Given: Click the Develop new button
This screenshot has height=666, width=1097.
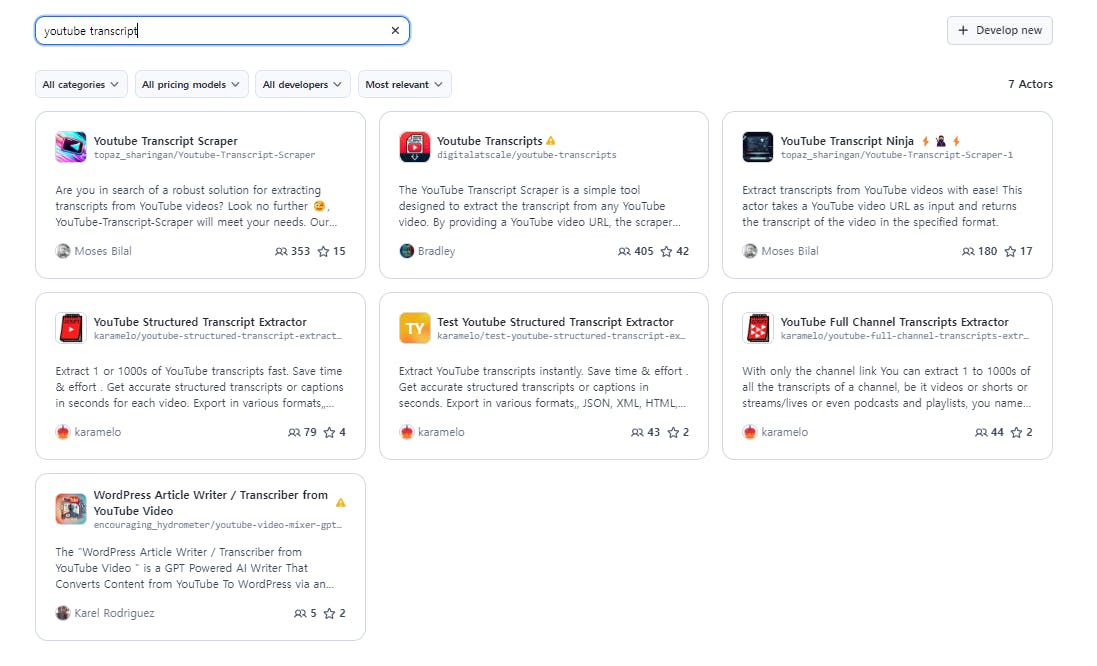Looking at the screenshot, I should (x=999, y=30).
